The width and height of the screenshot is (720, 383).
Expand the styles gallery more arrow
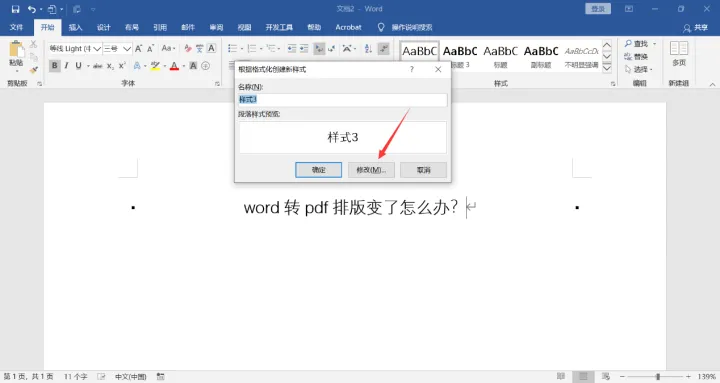click(607, 68)
